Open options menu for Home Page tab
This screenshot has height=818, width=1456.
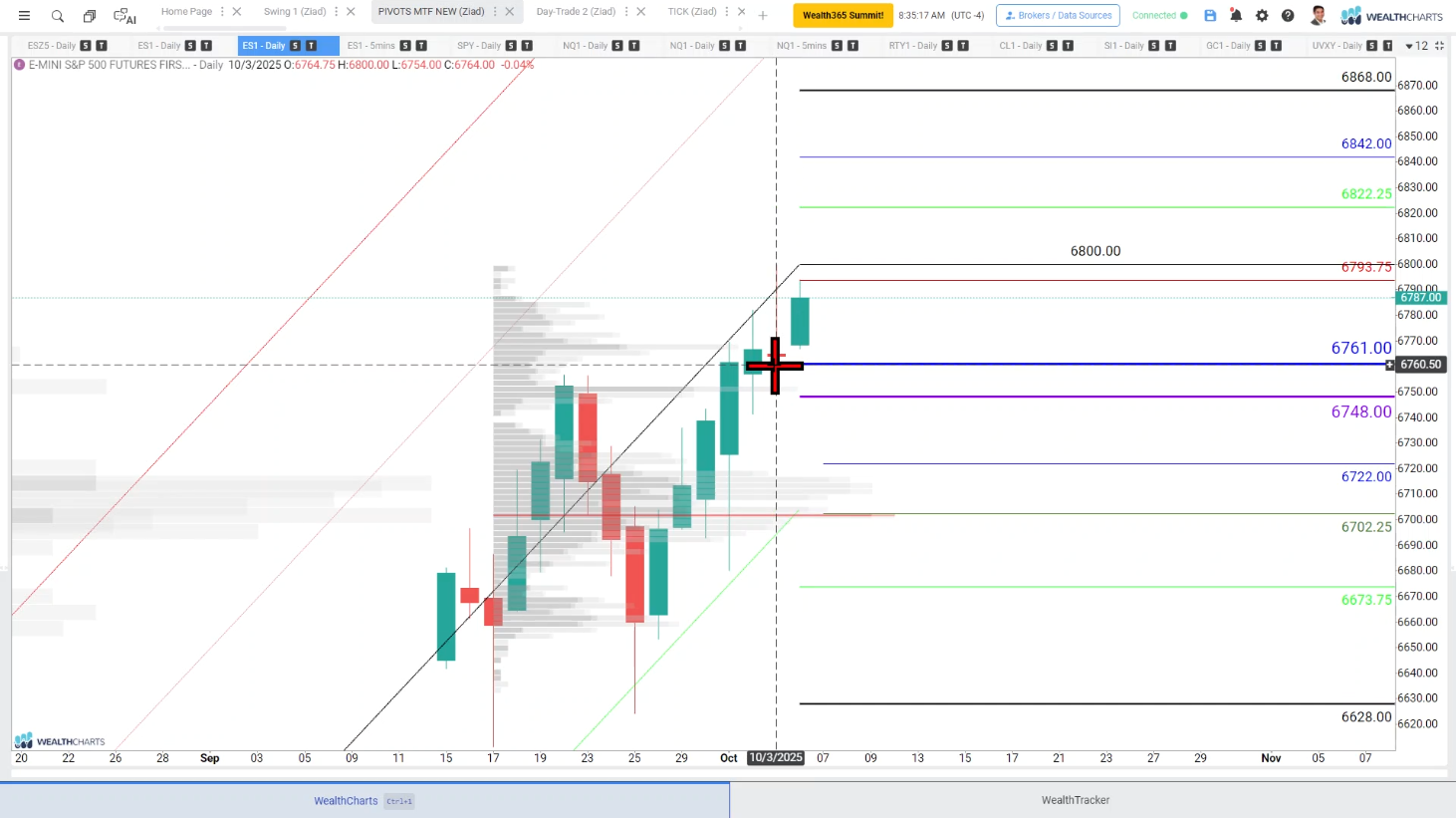tap(222, 12)
